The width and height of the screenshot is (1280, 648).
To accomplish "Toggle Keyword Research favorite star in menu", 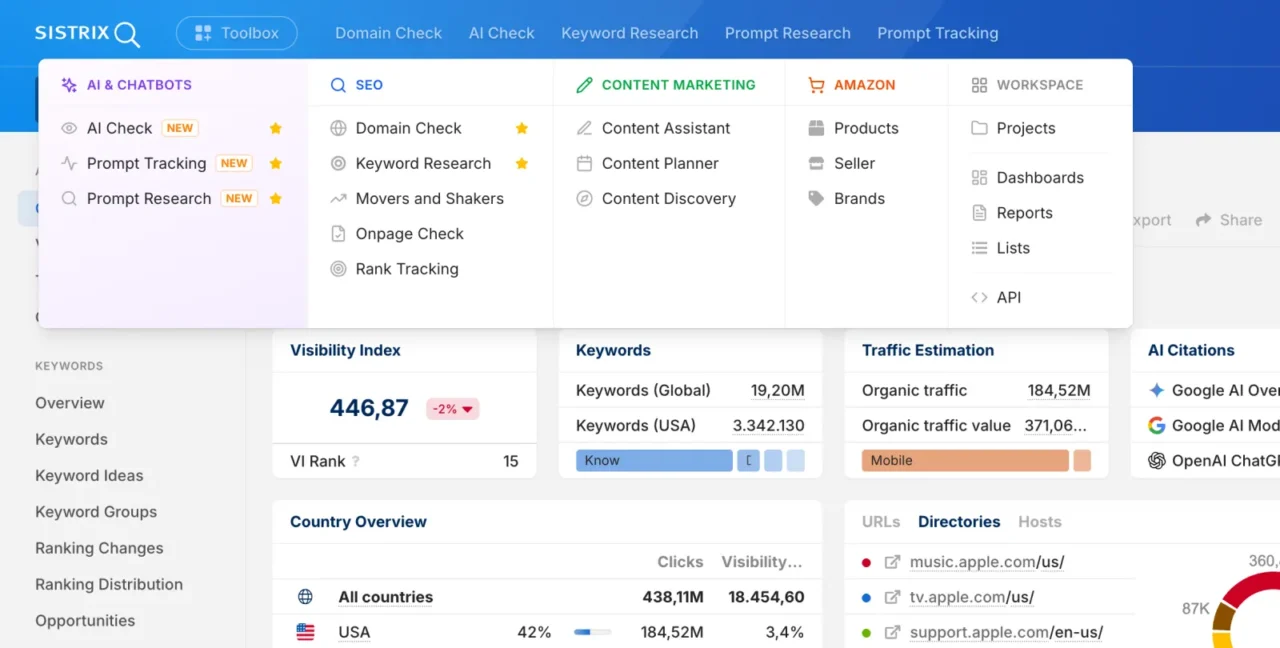I will [522, 163].
